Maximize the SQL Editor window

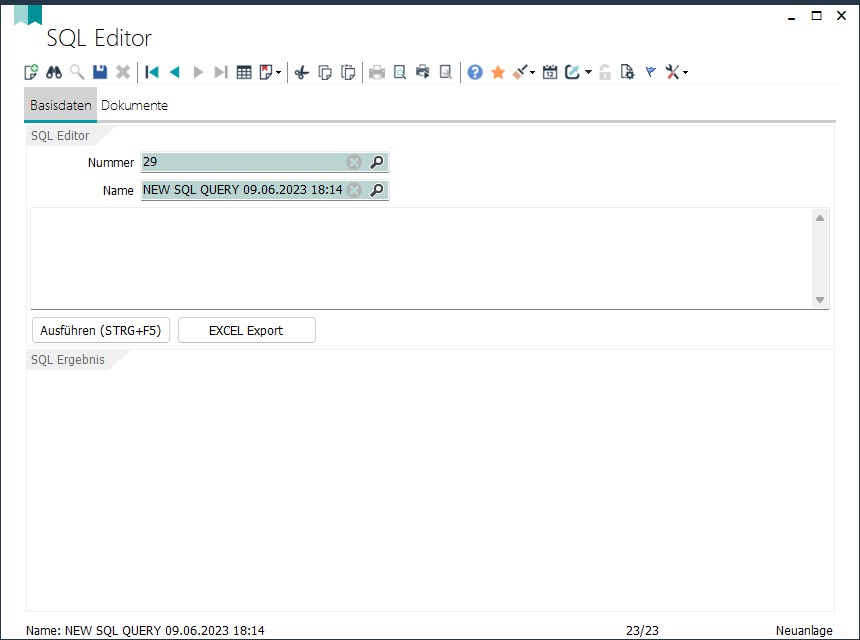coord(817,15)
